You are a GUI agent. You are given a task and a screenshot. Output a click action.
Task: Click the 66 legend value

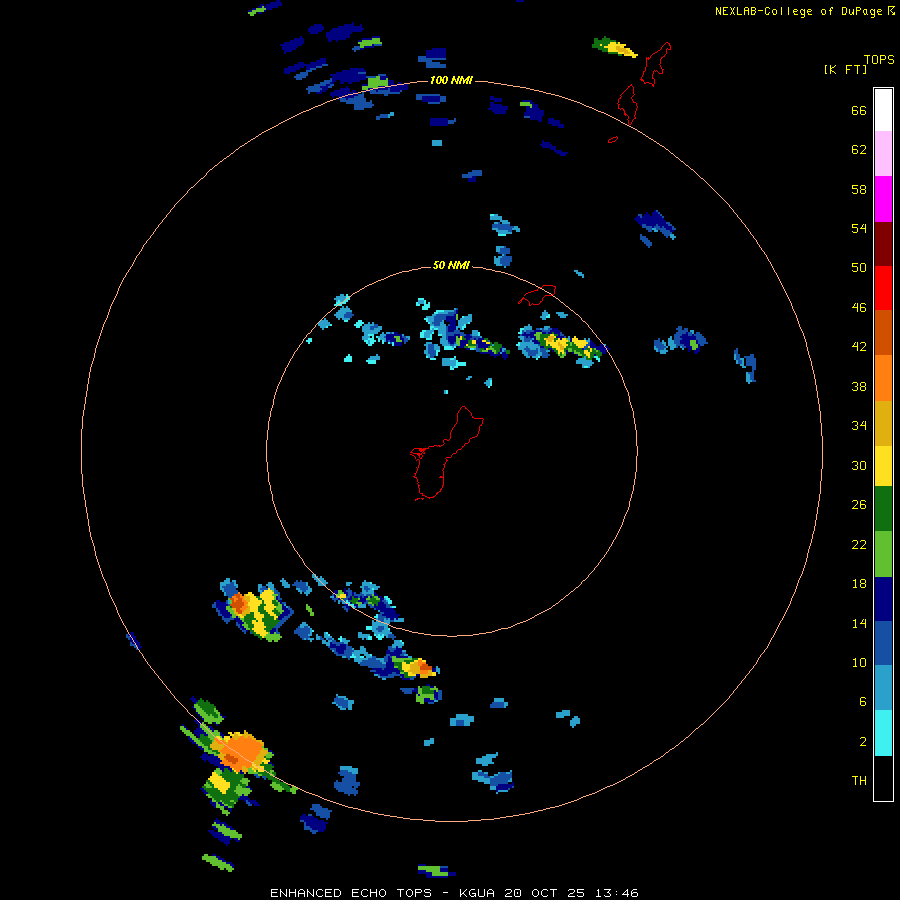tap(859, 111)
